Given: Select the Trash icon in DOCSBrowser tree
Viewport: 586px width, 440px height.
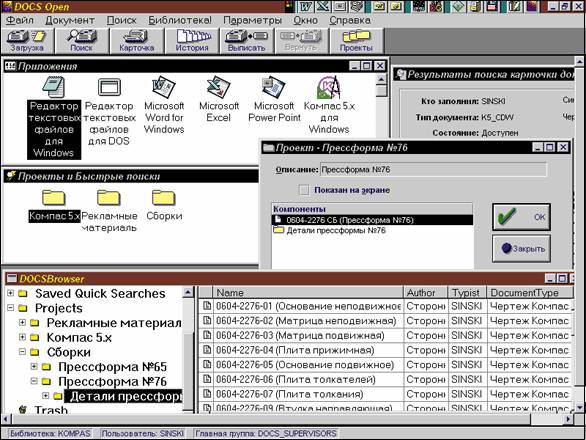Looking at the screenshot, I should coord(23,410).
